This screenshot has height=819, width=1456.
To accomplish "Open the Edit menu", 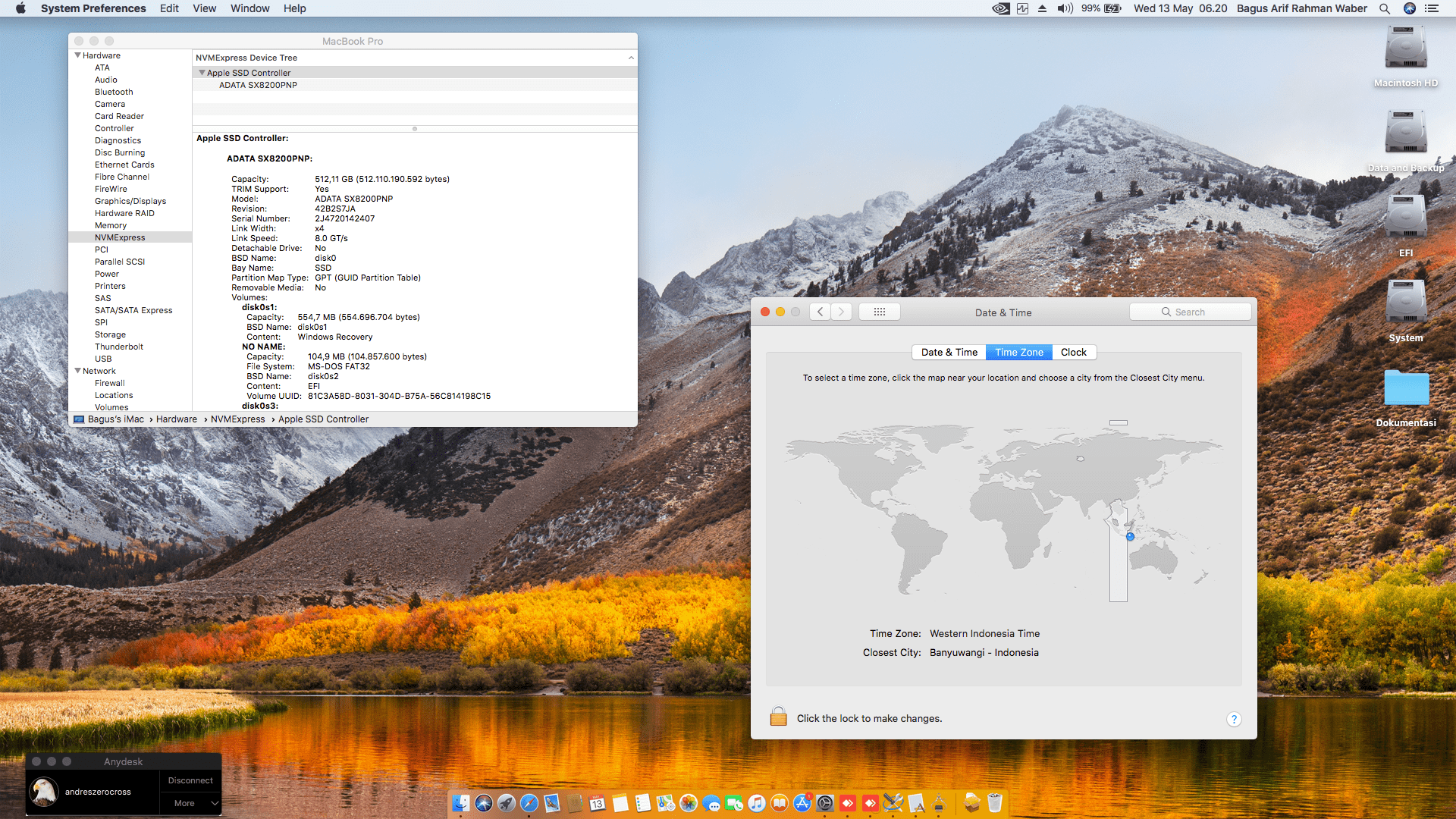I will click(169, 8).
